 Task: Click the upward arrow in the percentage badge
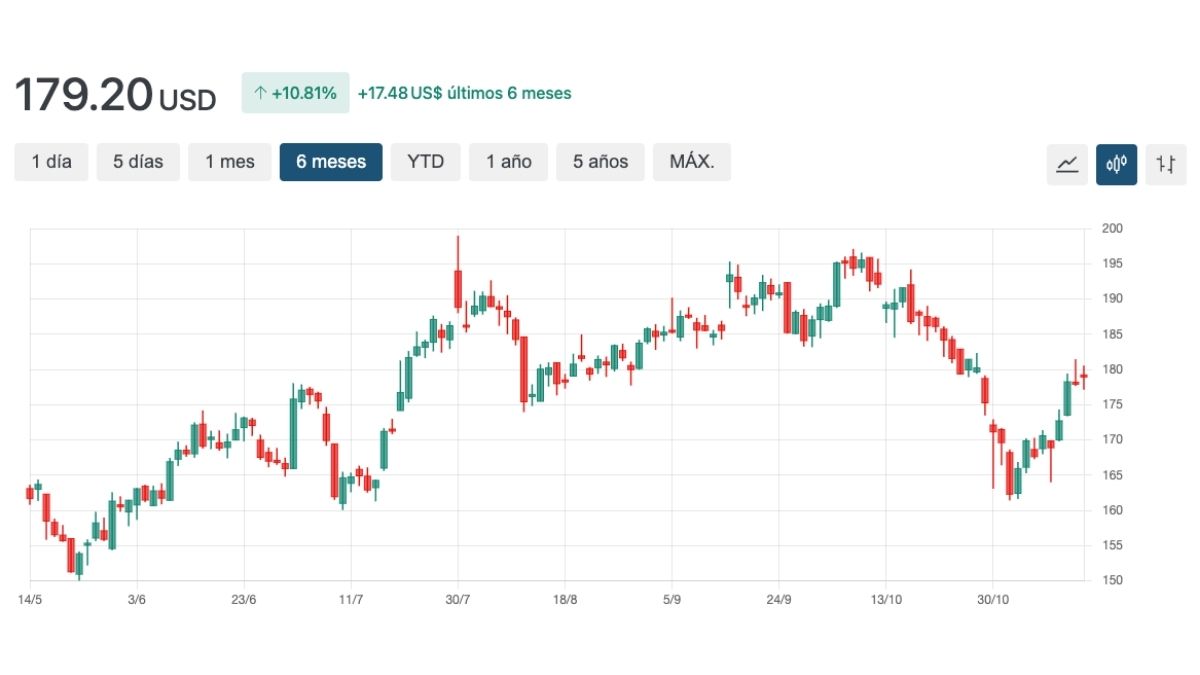(x=260, y=93)
